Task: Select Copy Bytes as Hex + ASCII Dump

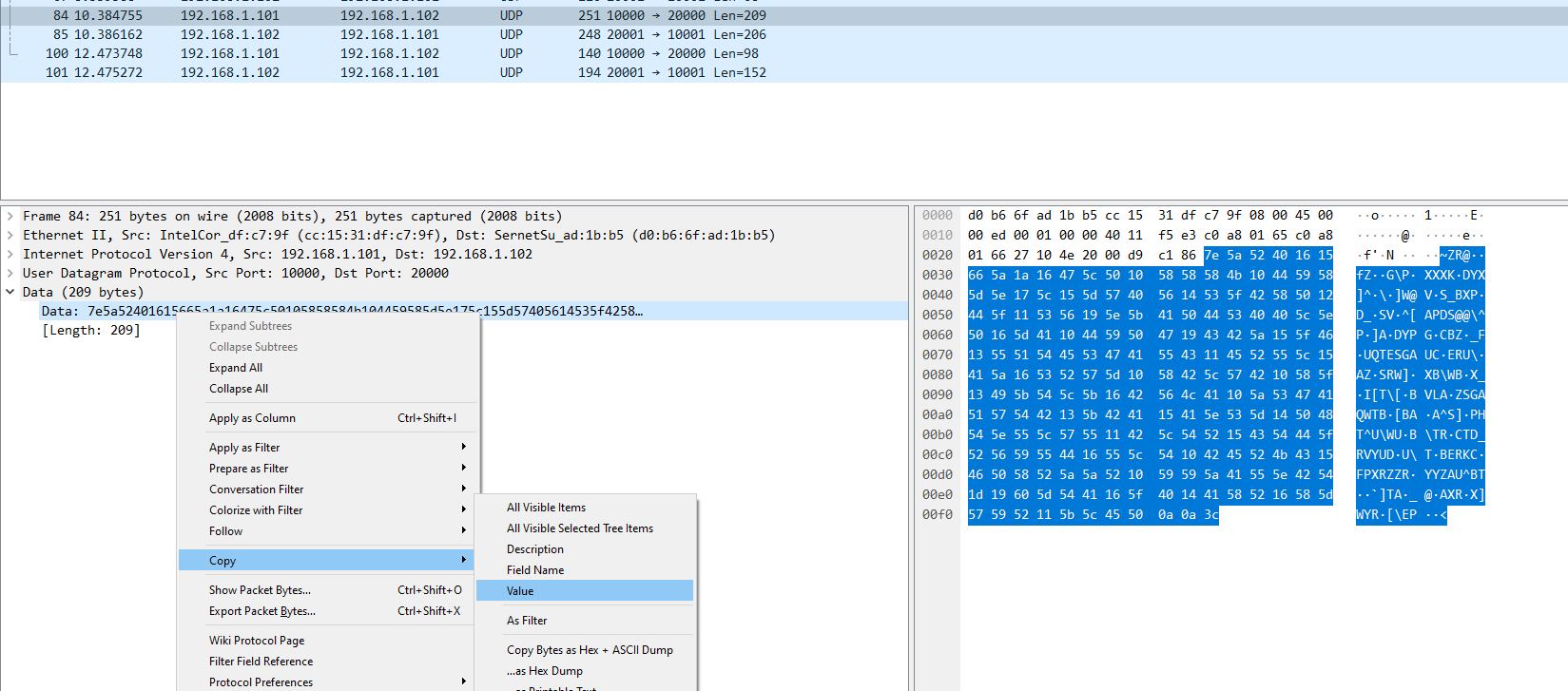Action: pyautogui.click(x=585, y=649)
